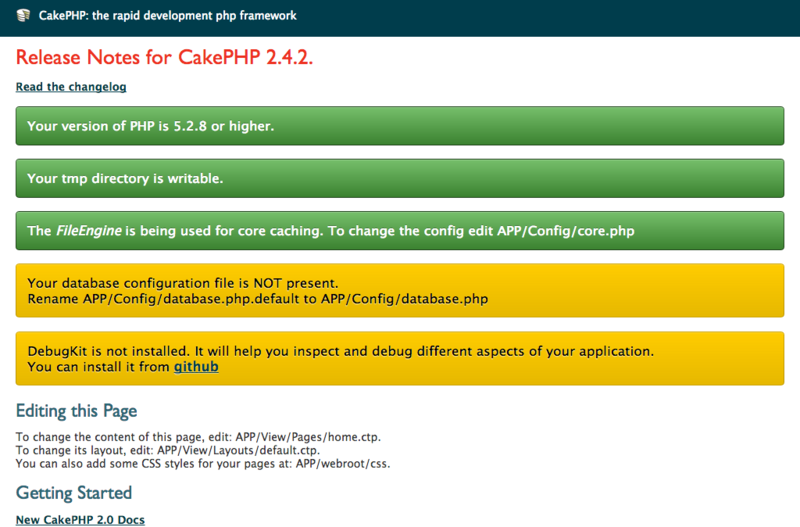Select the PHP version 5.2.8 notice

click(399, 126)
